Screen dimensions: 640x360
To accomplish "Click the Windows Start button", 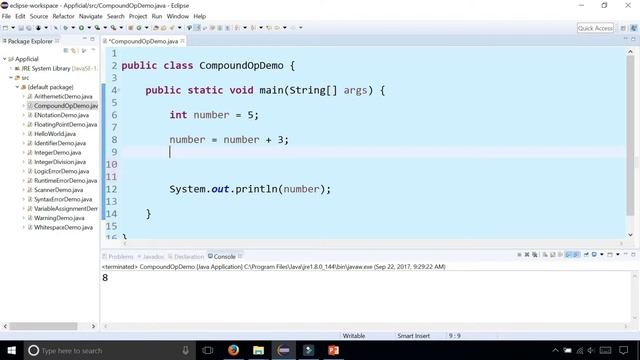I will click(11, 350).
